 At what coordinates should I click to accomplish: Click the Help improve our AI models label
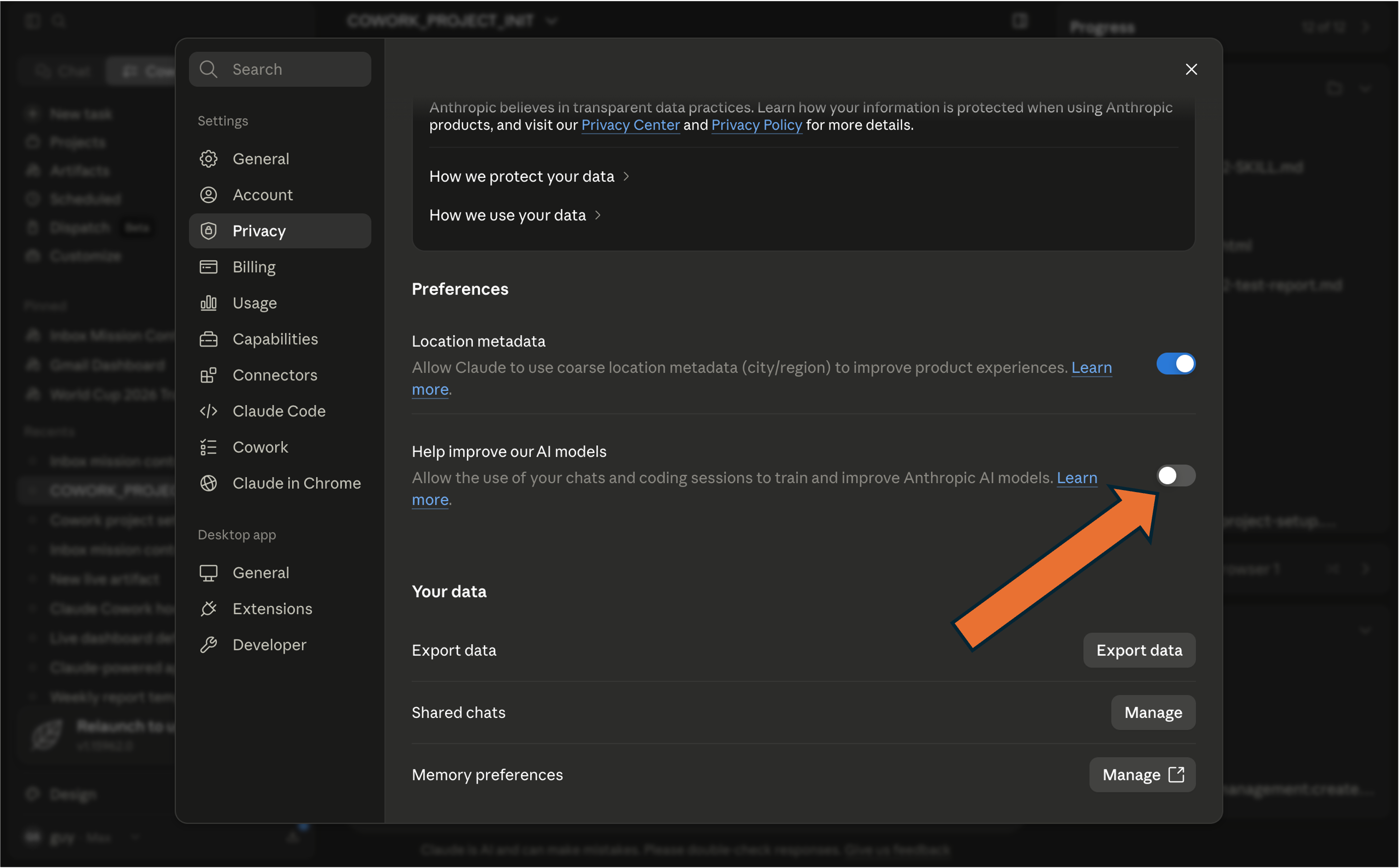[x=509, y=452]
